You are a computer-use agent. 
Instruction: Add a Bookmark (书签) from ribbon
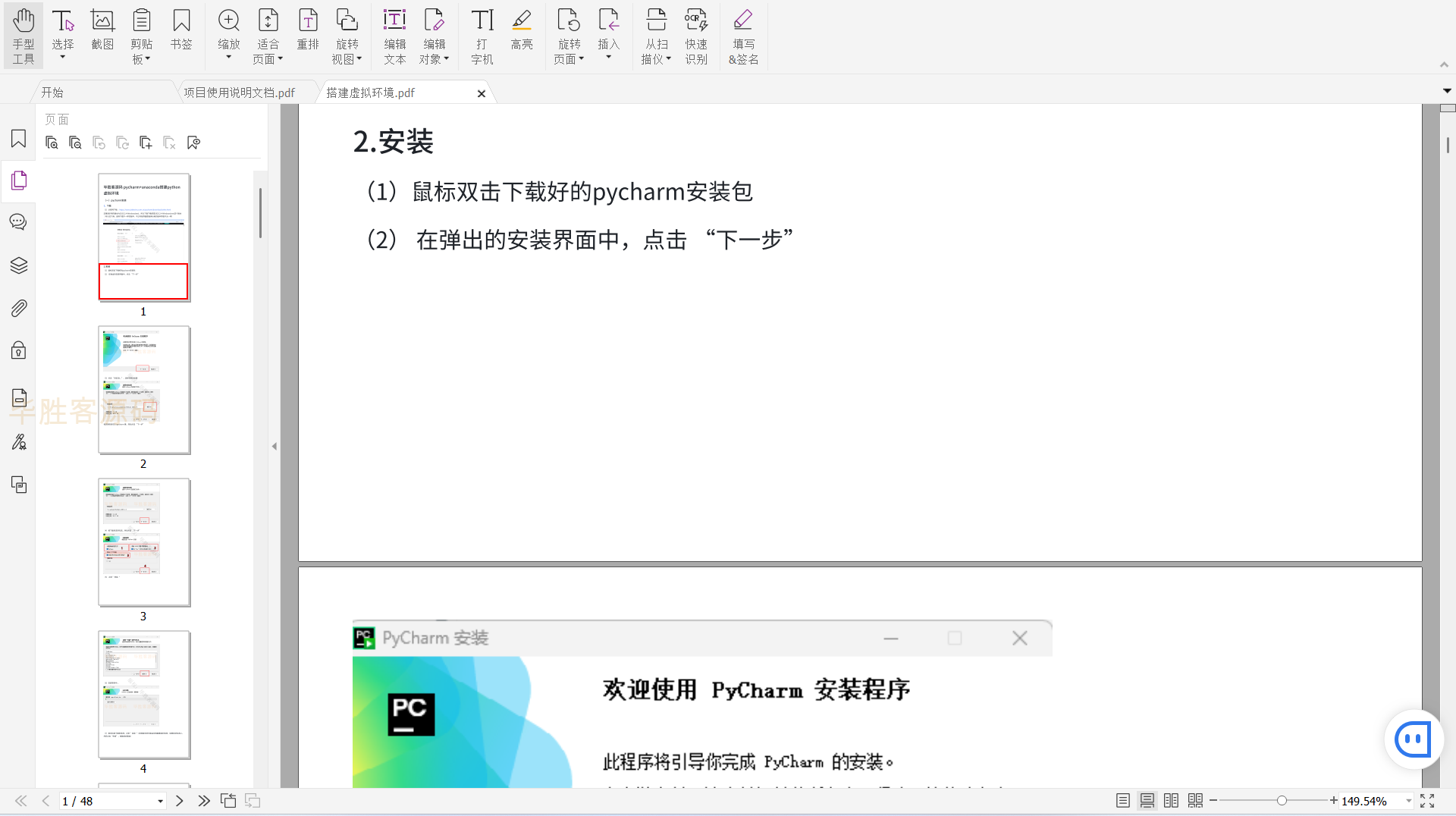point(181,30)
